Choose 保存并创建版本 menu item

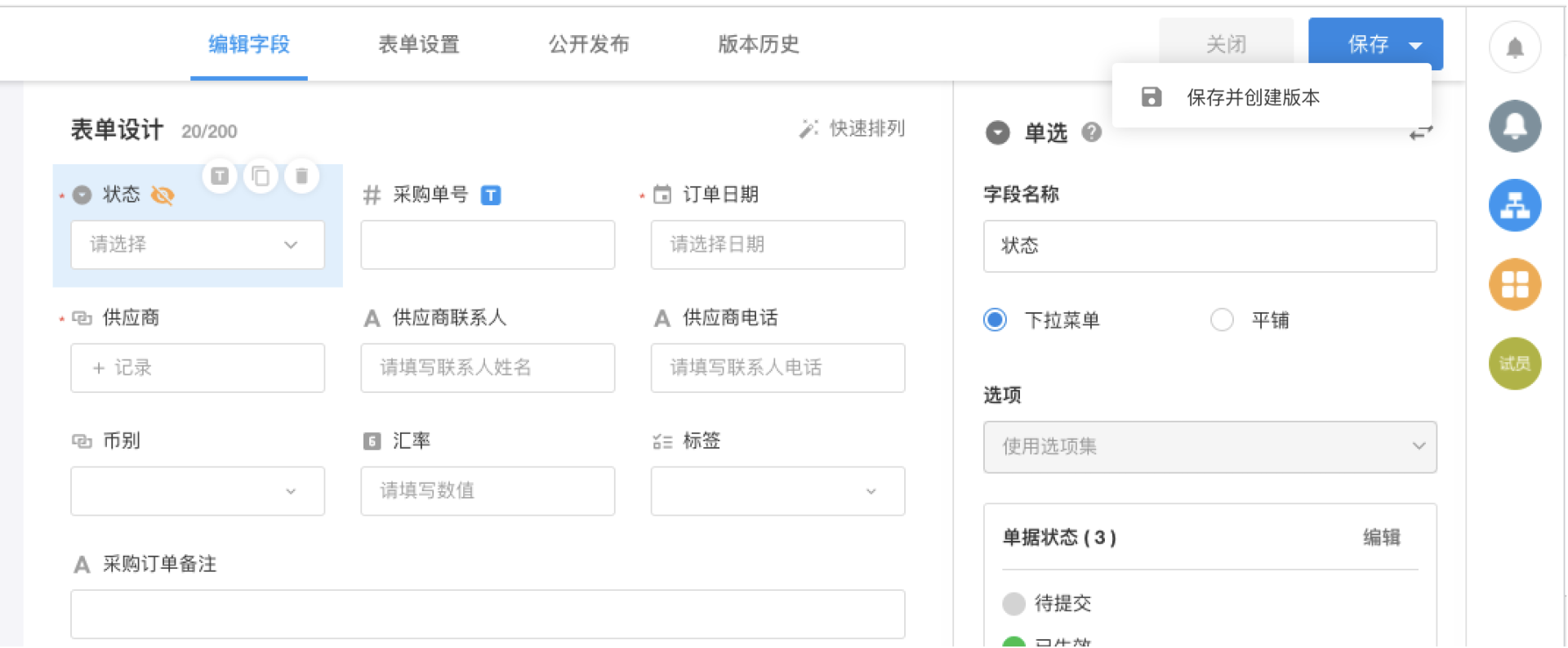pyautogui.click(x=1252, y=98)
